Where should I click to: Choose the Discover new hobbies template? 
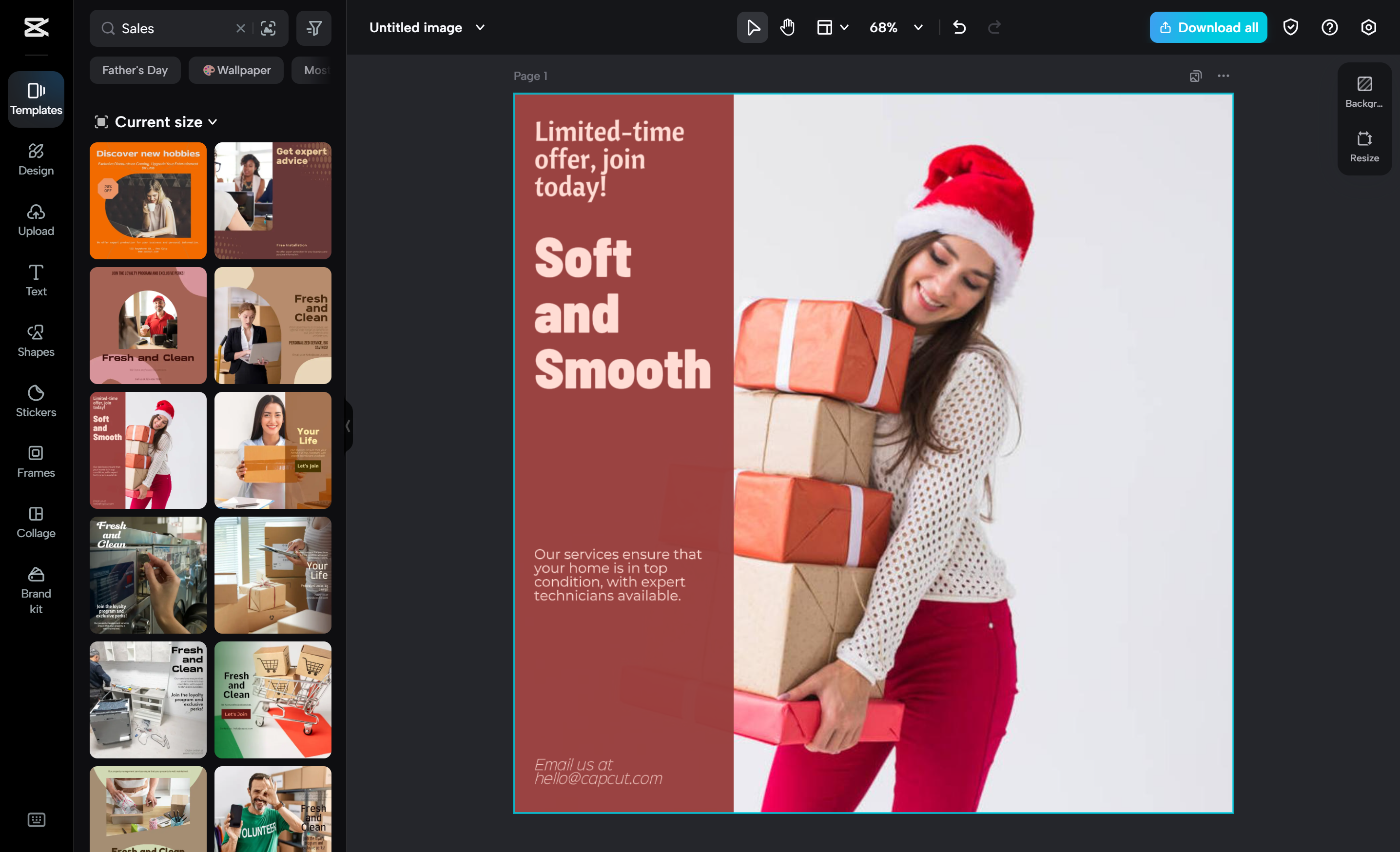tap(148, 200)
